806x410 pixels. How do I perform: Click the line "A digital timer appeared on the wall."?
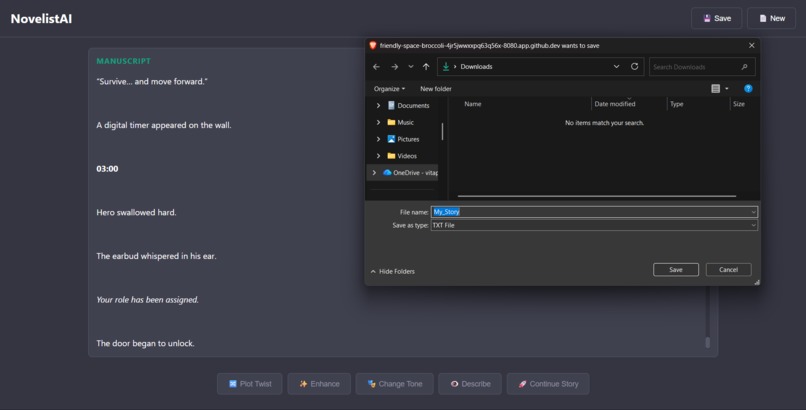[x=163, y=125]
